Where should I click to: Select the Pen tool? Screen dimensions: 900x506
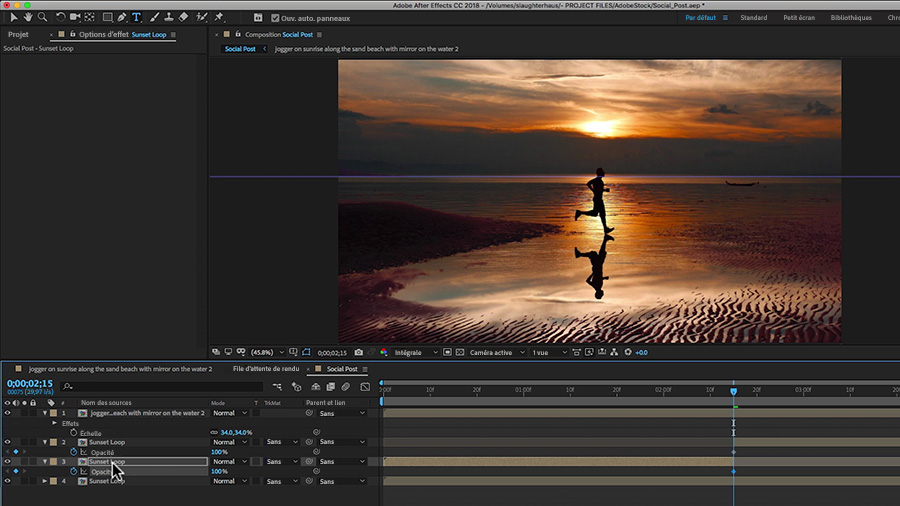click(121, 17)
